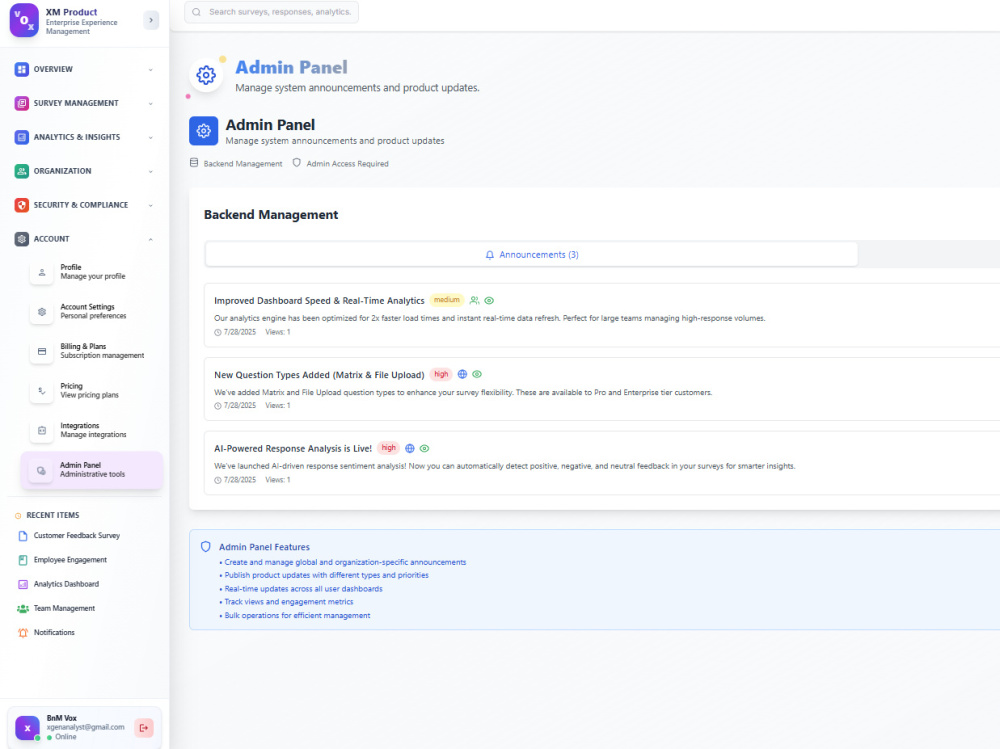Open Analytics Dashboard recent item

pos(66,584)
